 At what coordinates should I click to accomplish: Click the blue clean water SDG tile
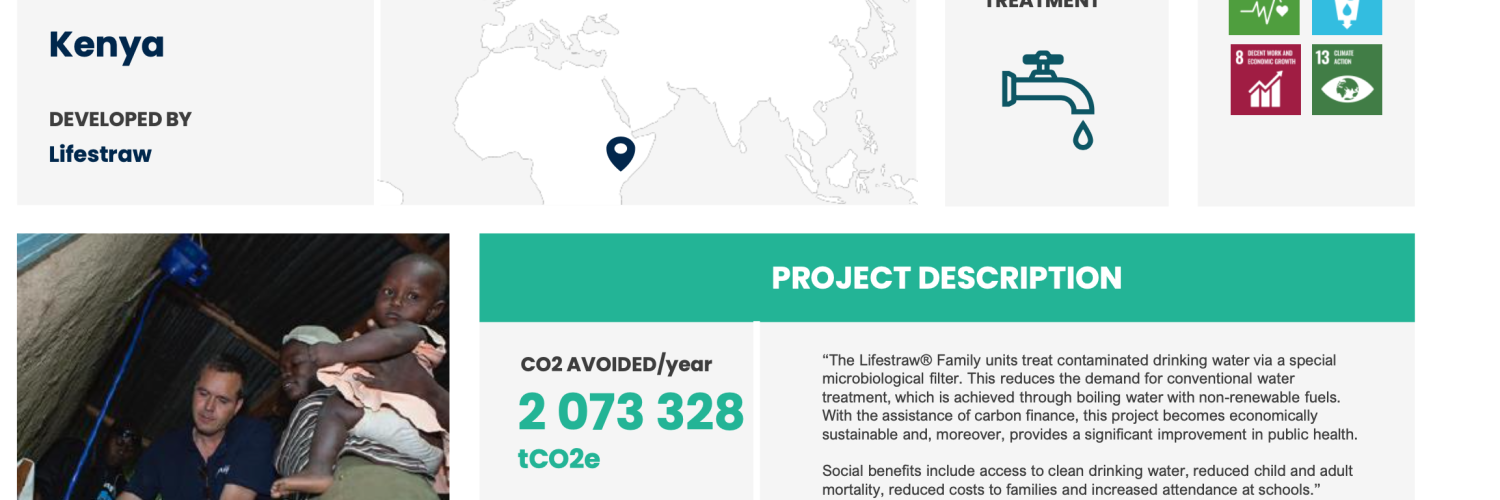click(x=1346, y=17)
